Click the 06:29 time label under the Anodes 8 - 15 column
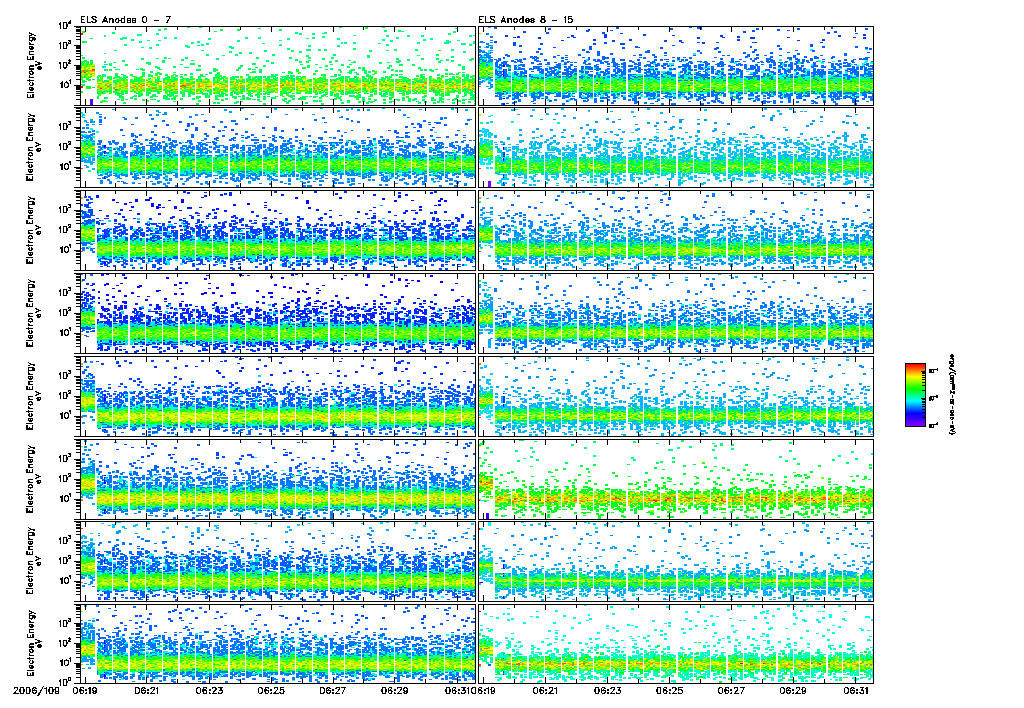The image size is (1024, 708). (793, 690)
